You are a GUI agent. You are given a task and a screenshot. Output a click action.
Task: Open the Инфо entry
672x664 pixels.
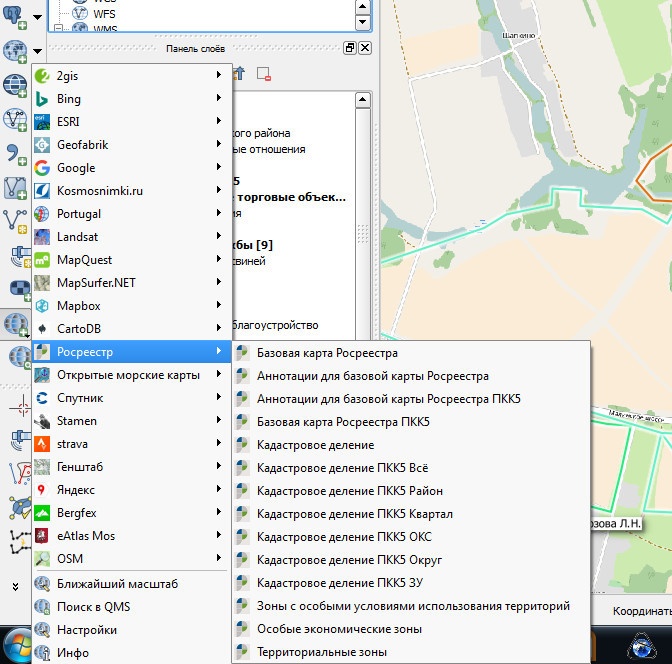click(x=132, y=653)
